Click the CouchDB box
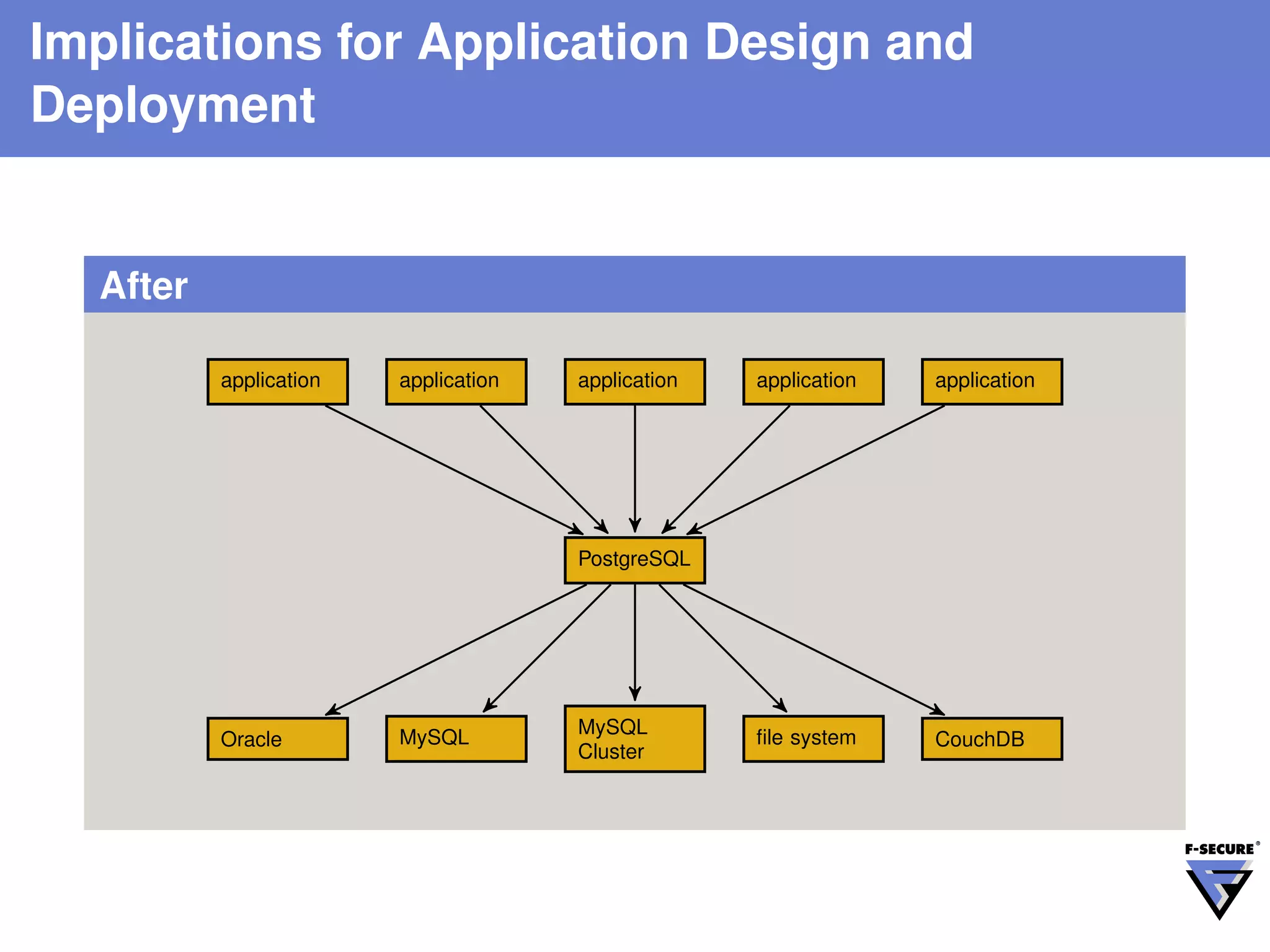1270x952 pixels. point(992,739)
